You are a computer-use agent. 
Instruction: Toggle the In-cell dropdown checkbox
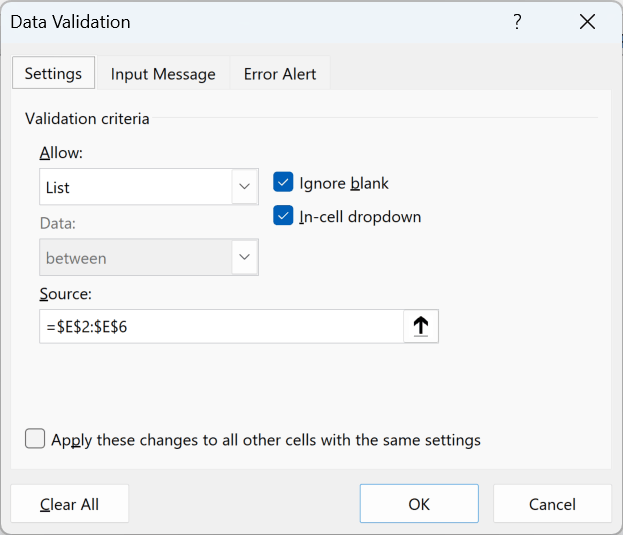tap(283, 216)
